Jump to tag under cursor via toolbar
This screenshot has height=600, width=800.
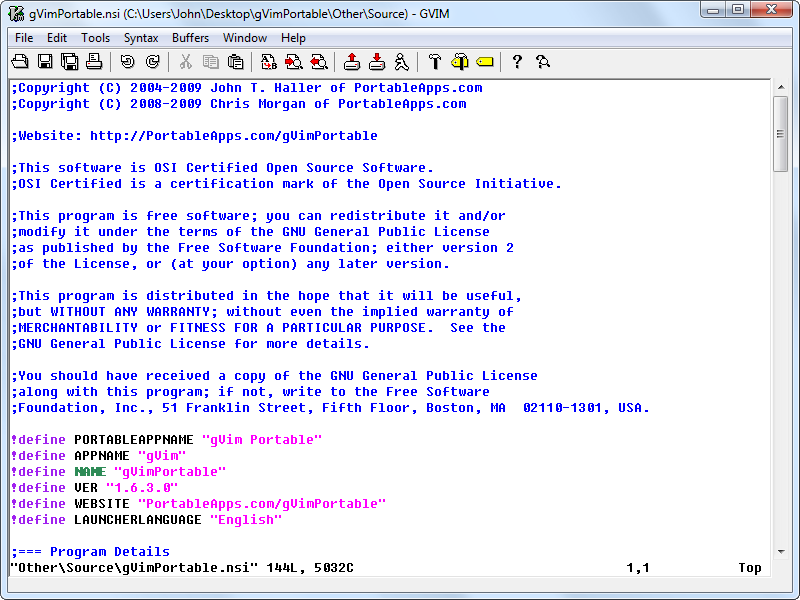[x=485, y=61]
